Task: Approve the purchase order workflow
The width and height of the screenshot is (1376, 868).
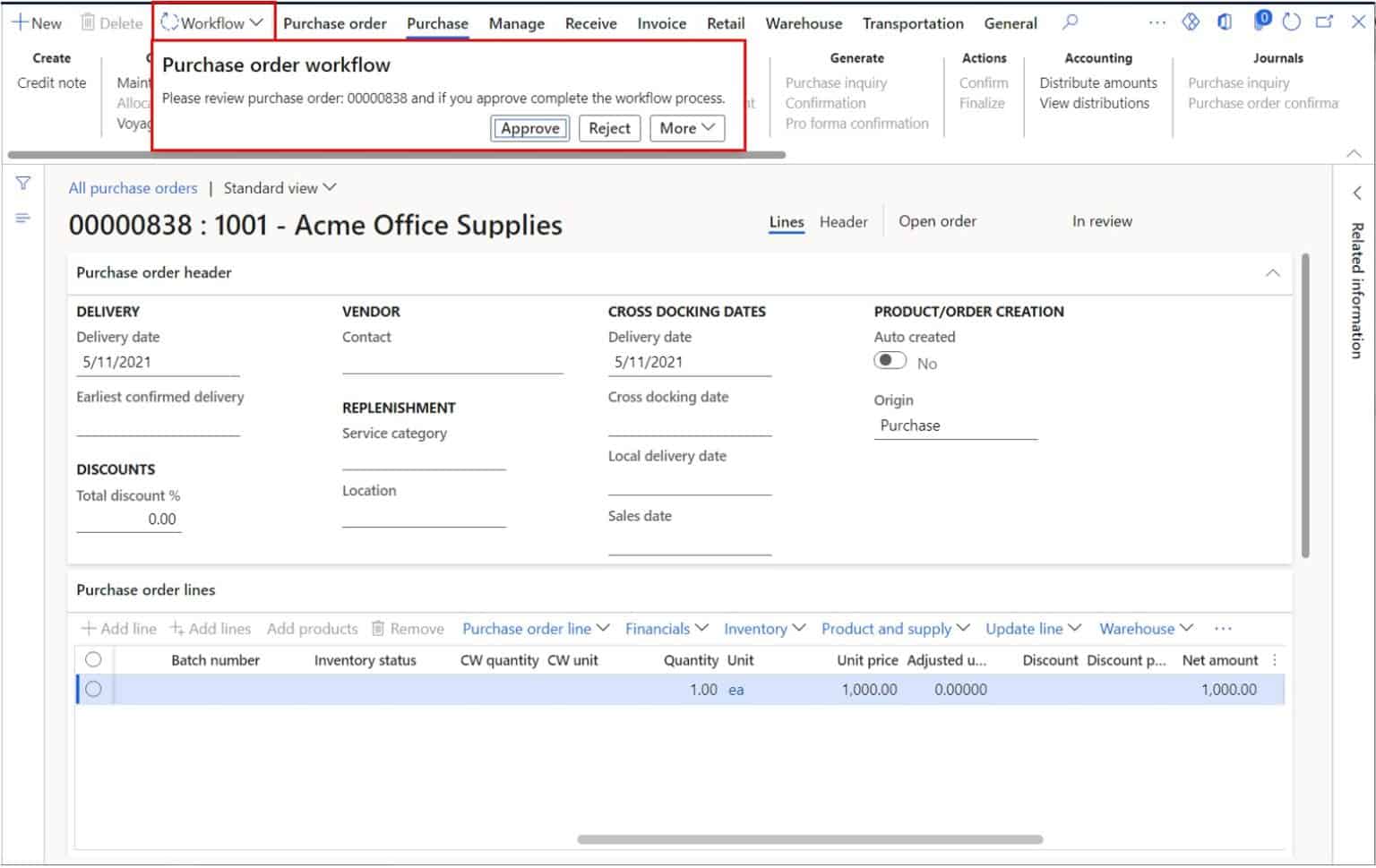Action: coord(529,128)
